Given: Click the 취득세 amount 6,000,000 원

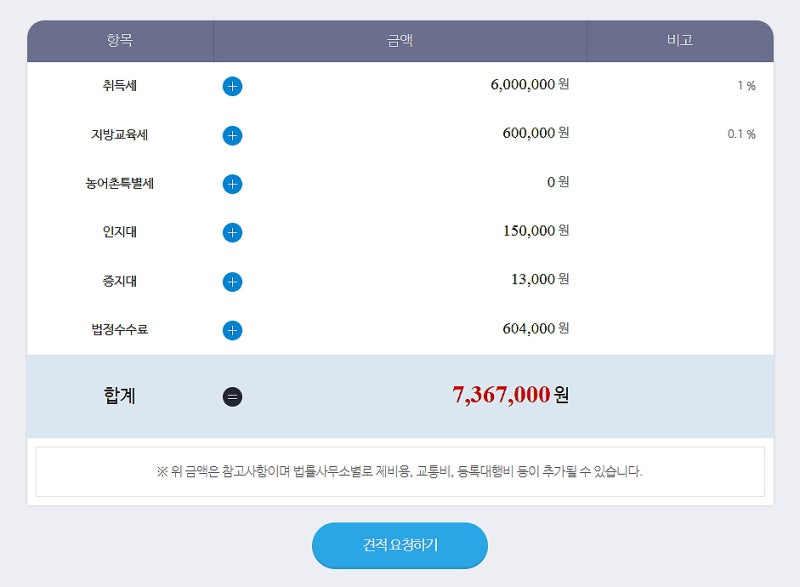Looking at the screenshot, I should [530, 84].
